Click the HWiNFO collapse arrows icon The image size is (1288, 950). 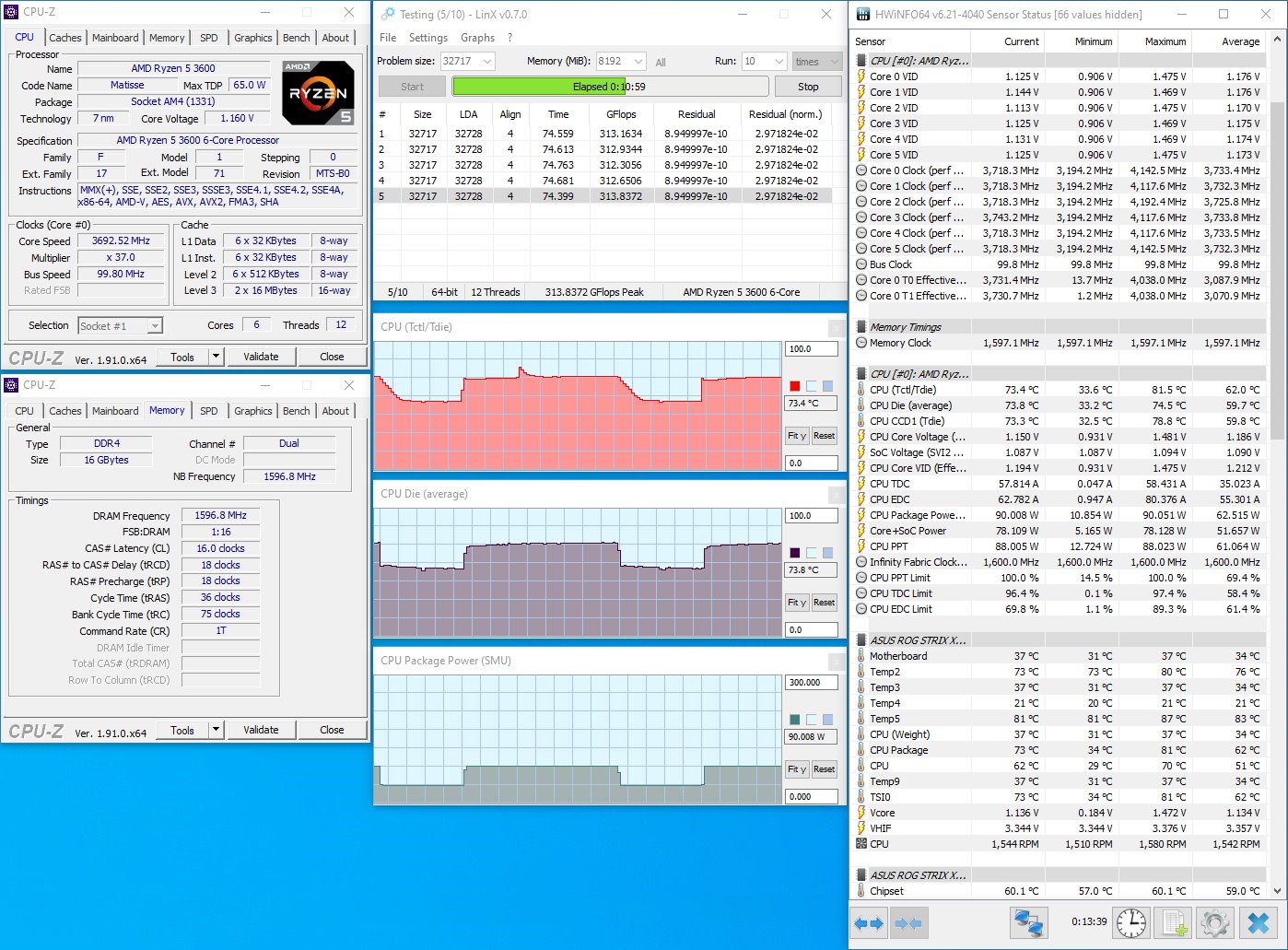[x=908, y=922]
